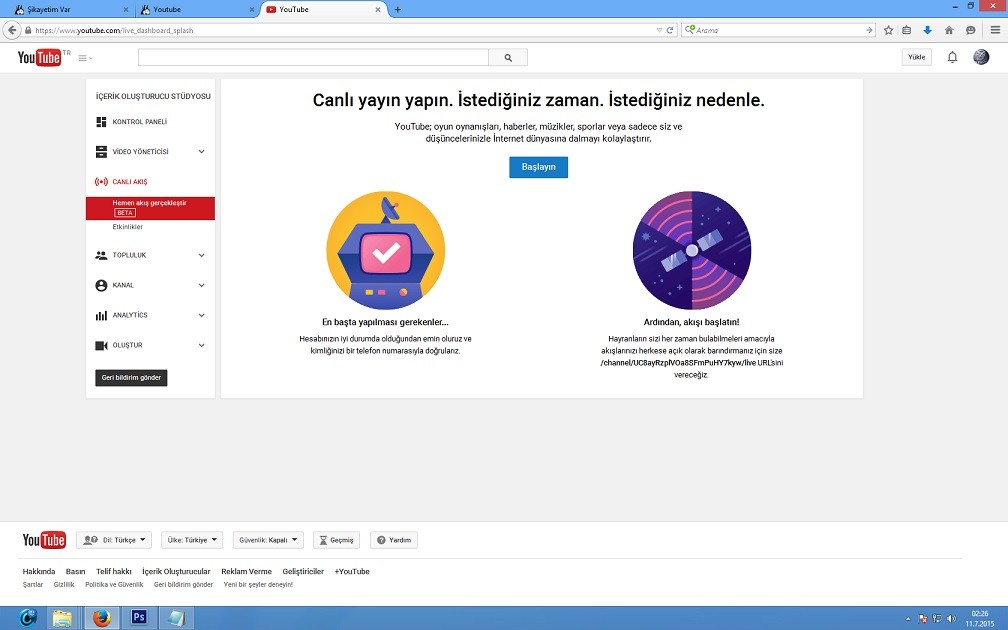Open File Explorer from the taskbar
1008x630 pixels.
coord(62,618)
